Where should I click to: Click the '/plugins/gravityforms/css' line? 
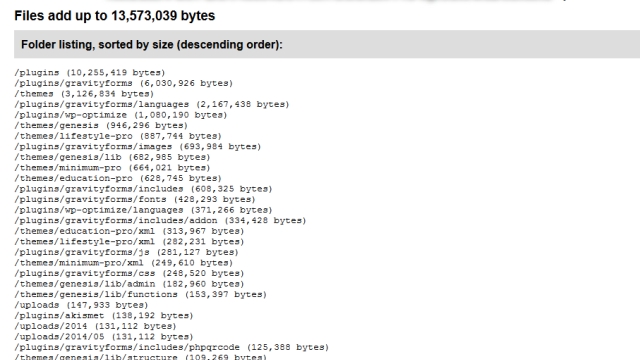[x=129, y=274]
